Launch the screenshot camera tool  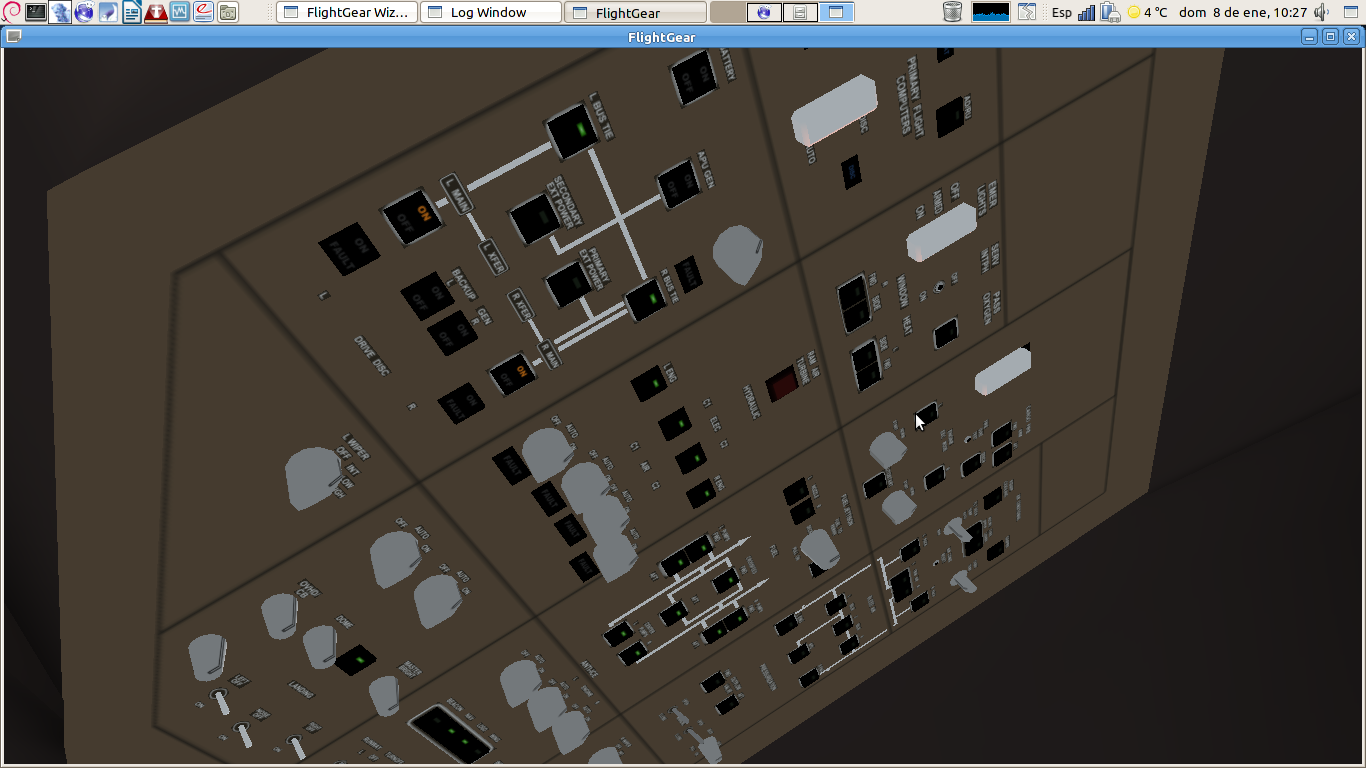(x=228, y=12)
